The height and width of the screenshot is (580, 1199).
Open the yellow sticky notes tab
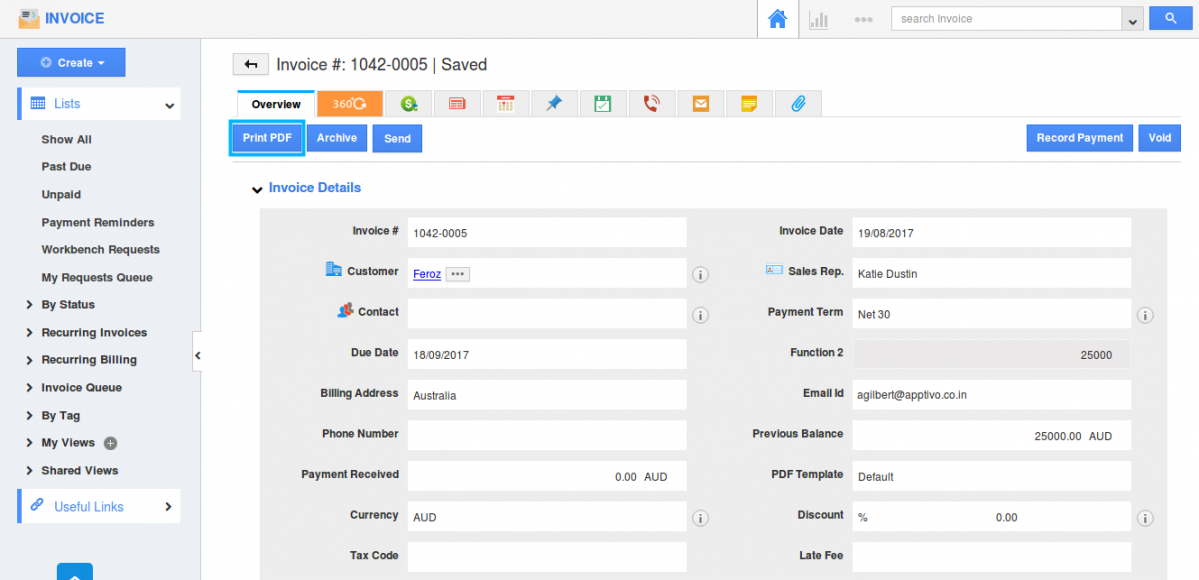(x=749, y=104)
